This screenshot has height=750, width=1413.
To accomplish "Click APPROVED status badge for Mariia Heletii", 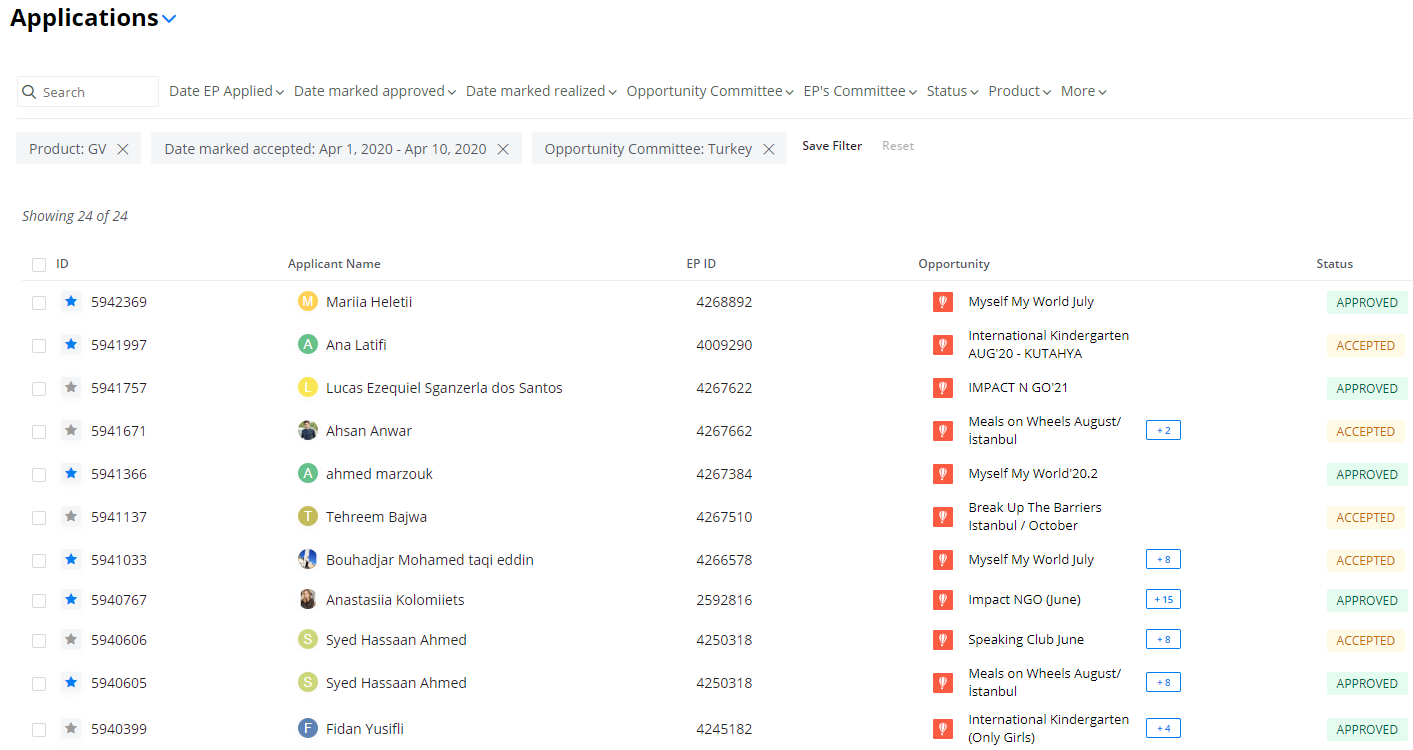I will [x=1367, y=302].
